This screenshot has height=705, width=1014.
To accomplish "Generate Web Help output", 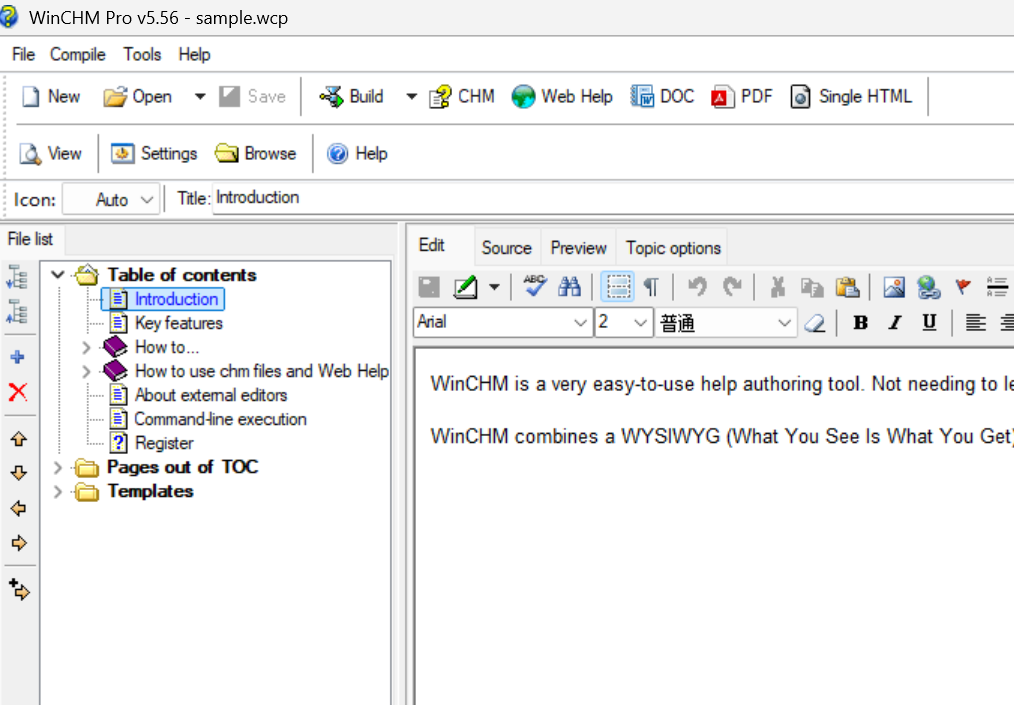I will point(562,96).
